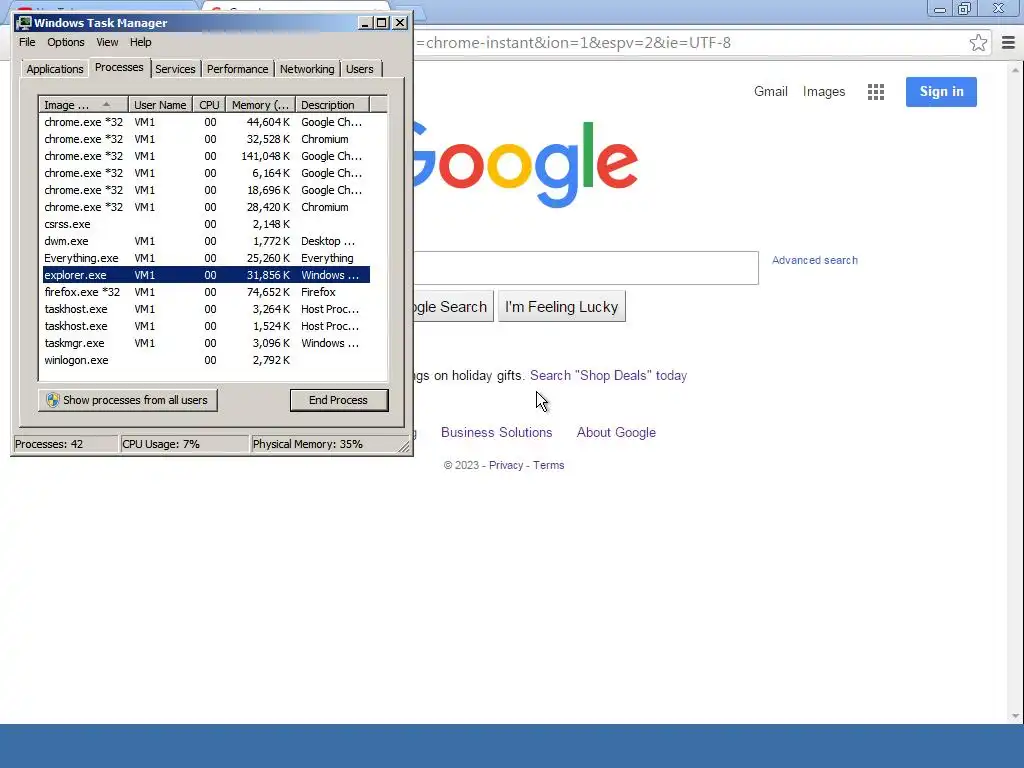The width and height of the screenshot is (1024, 768).
Task: Click the CPU Usage: 7% status entry
Action: pos(185,444)
